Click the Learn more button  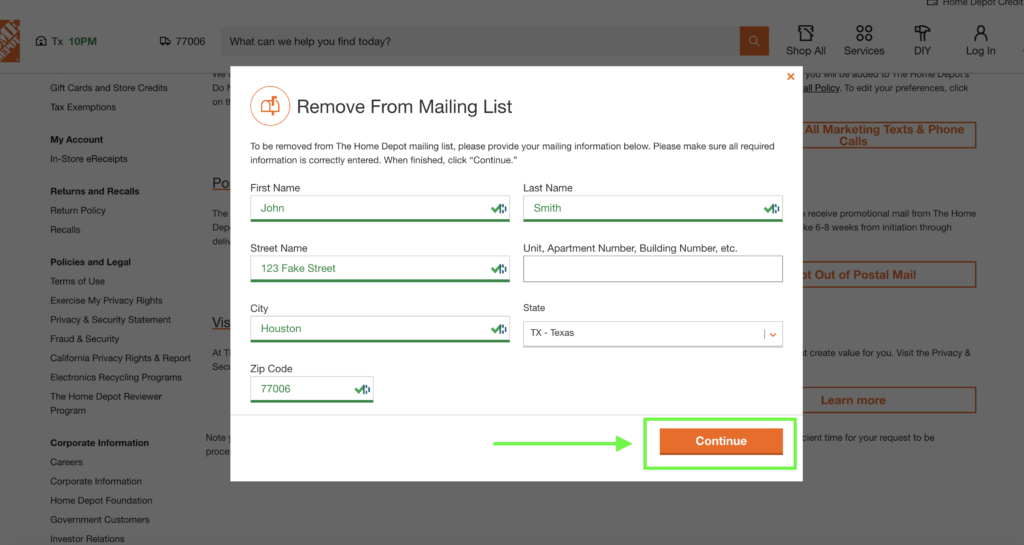point(852,400)
